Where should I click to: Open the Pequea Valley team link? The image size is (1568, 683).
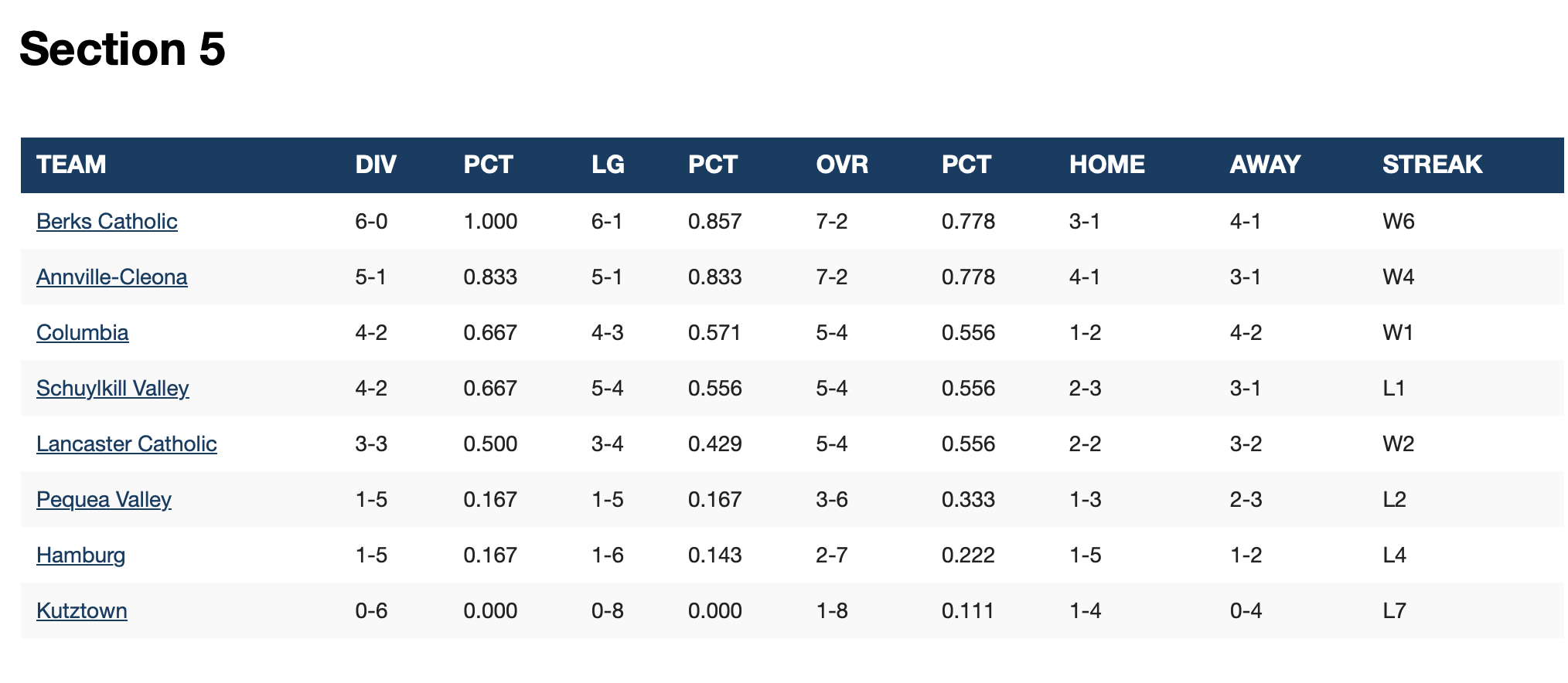[104, 500]
